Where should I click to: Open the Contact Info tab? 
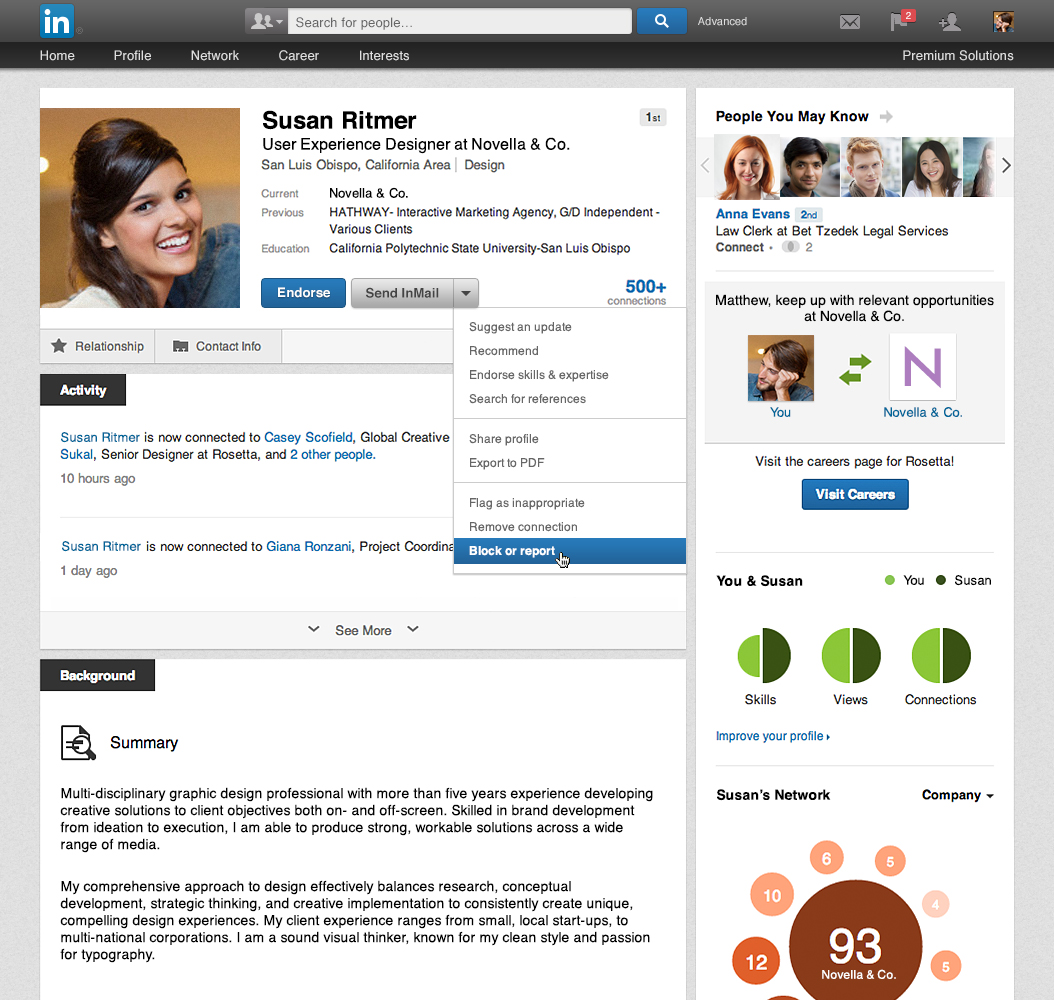pos(218,346)
